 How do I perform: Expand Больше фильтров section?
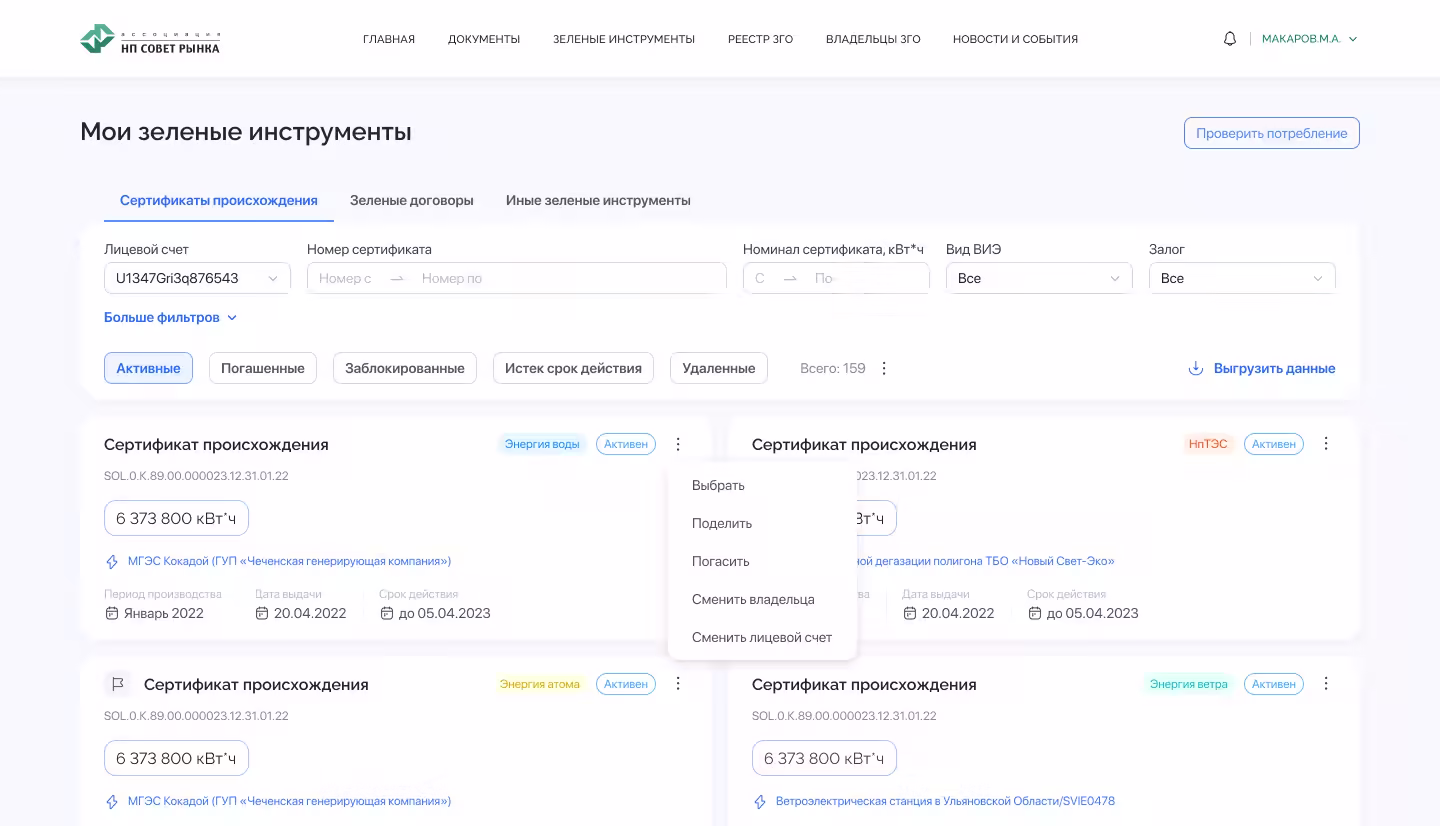pyautogui.click(x=170, y=318)
